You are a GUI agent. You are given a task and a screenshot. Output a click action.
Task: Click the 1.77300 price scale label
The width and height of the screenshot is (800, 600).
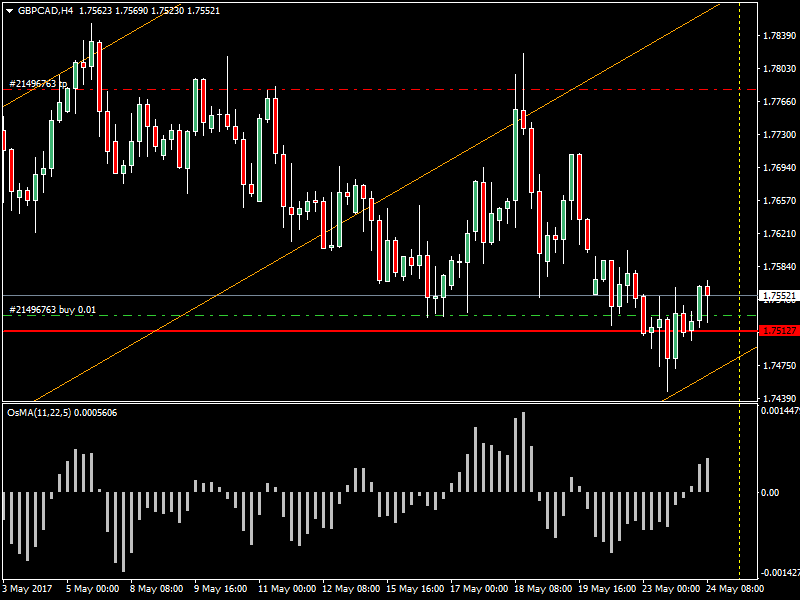pyautogui.click(x=779, y=135)
